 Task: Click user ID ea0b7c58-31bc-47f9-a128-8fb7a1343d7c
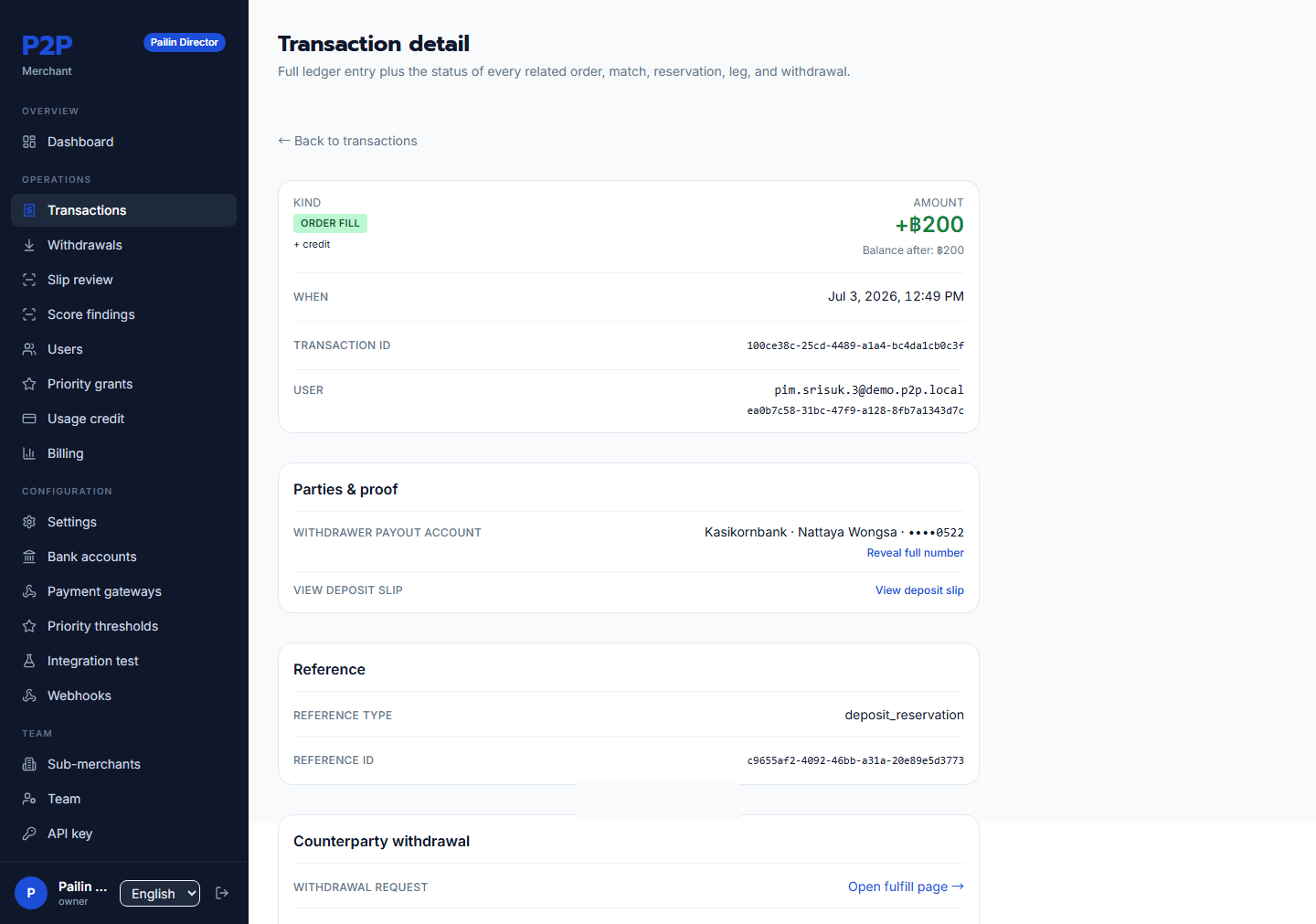[855, 411]
